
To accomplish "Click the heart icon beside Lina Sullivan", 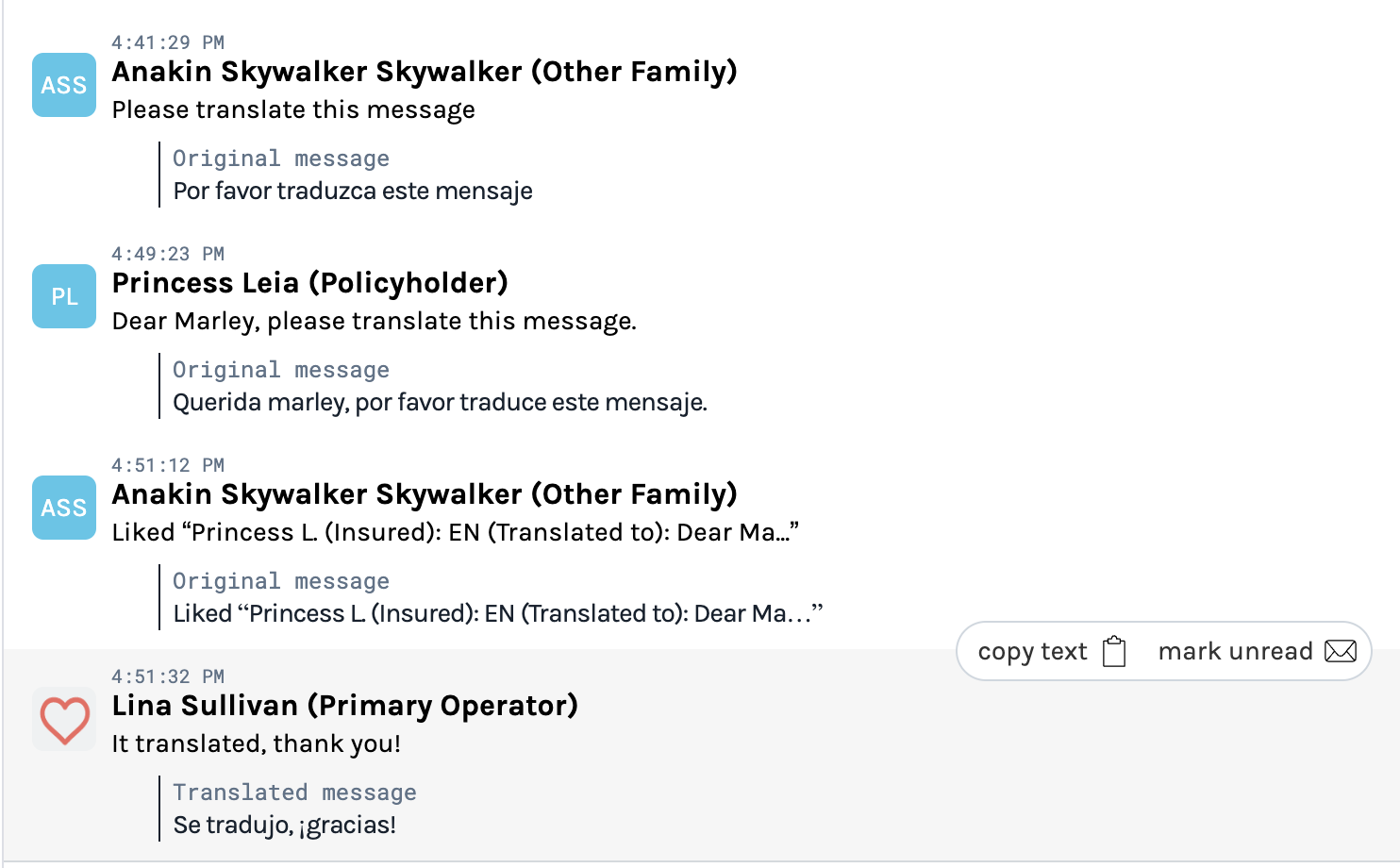I will pyautogui.click(x=64, y=720).
